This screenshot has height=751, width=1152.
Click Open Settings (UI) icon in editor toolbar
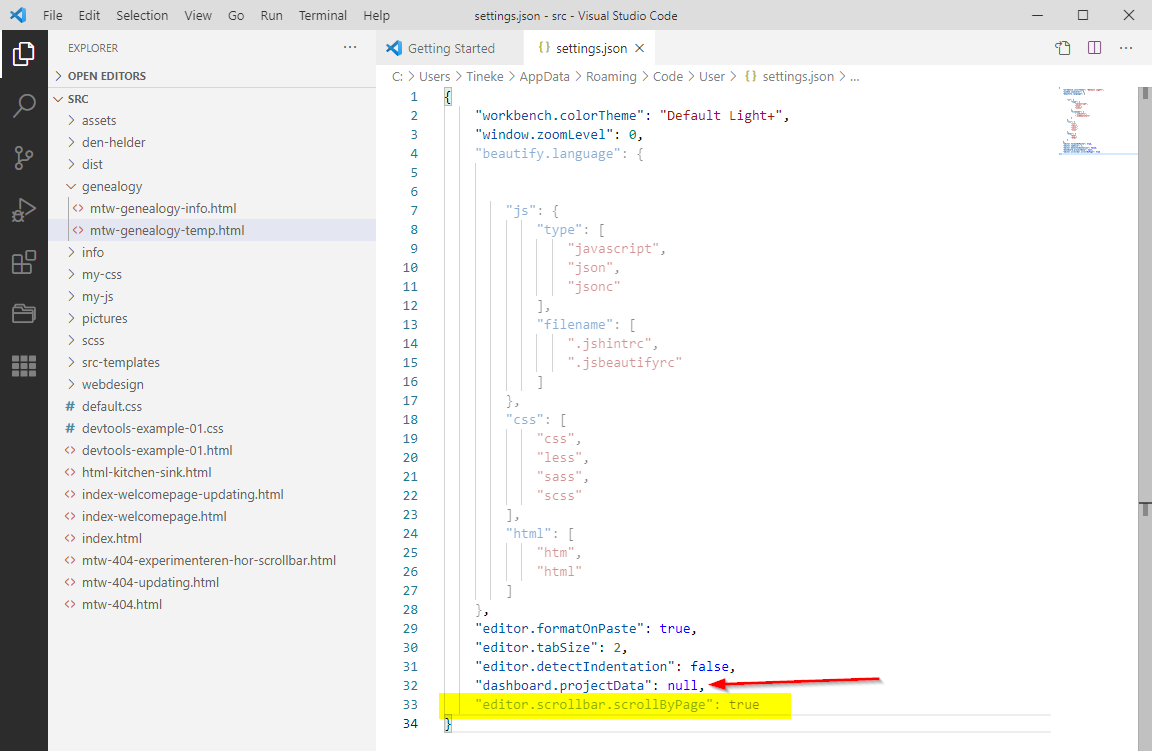(x=1062, y=48)
